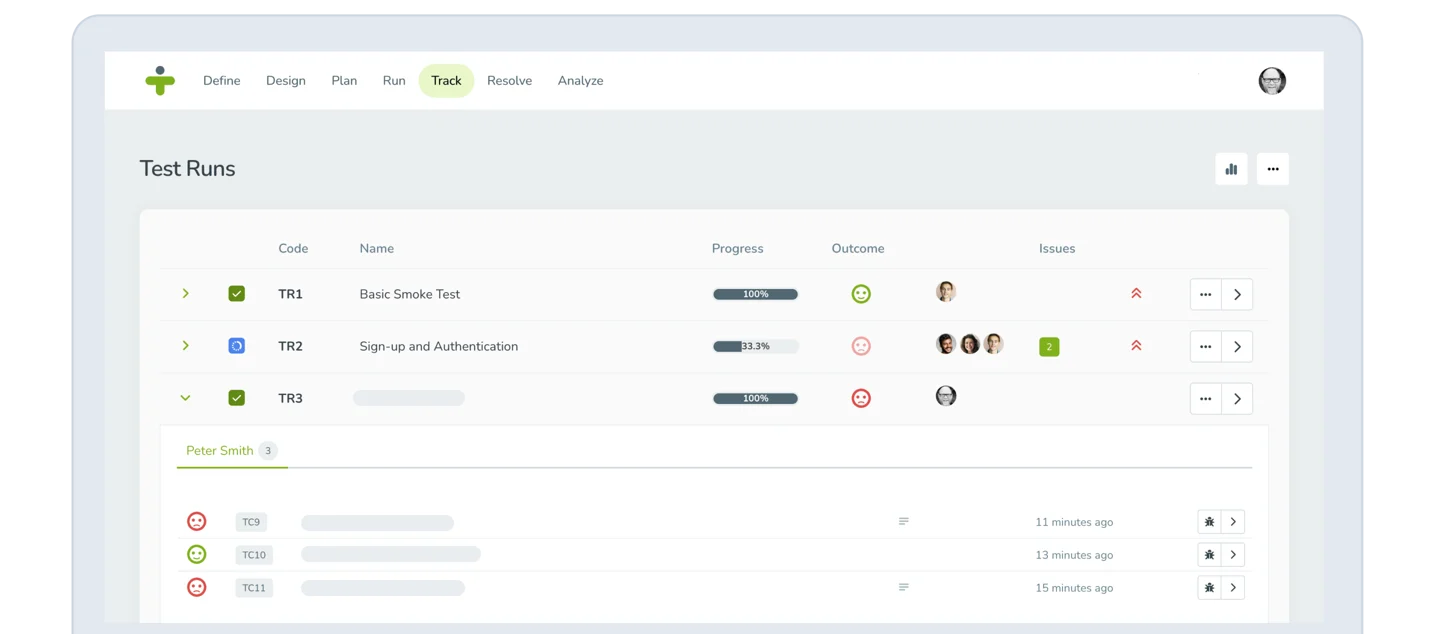The height and width of the screenshot is (634, 1432).
Task: Click TR1 100% progress bar
Action: coord(755,294)
